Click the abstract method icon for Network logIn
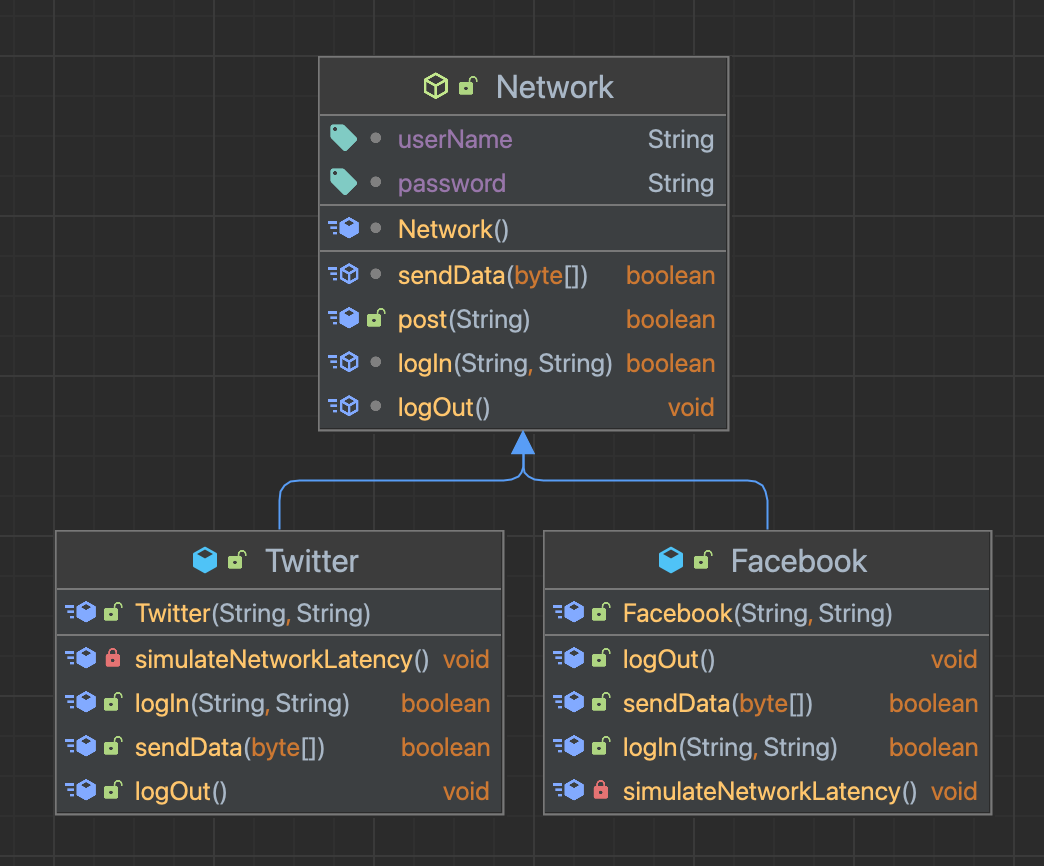Screen dimensions: 1044x866 pyautogui.click(x=344, y=362)
